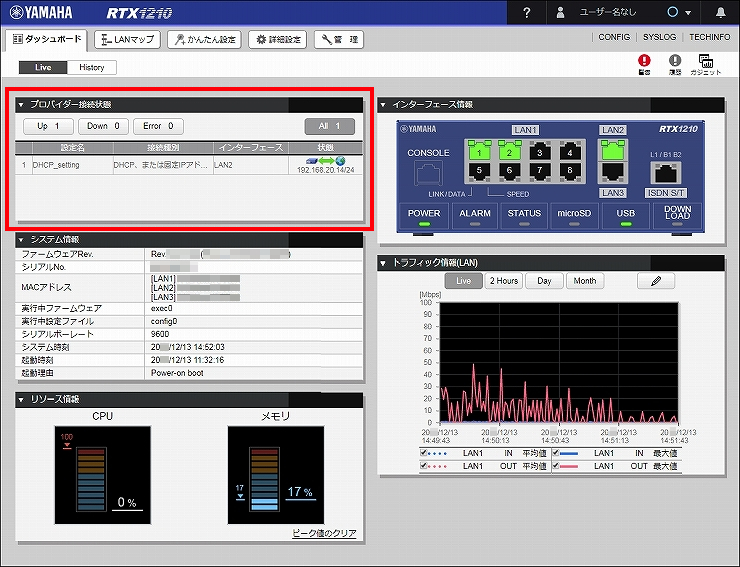The image size is (740, 567).
Task: Click the microSD indicator
Action: (x=574, y=216)
